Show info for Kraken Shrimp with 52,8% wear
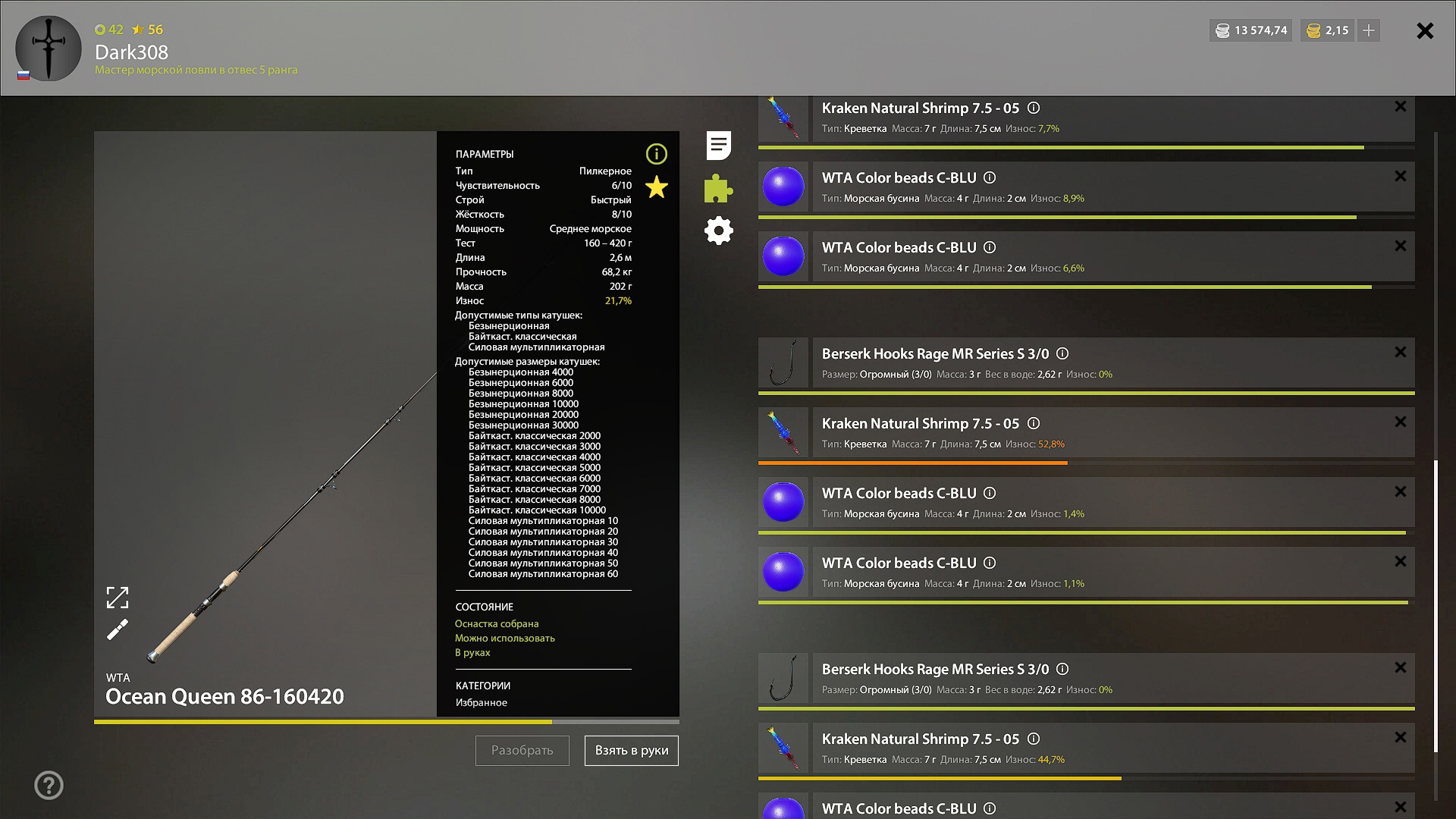The width and height of the screenshot is (1456, 819). 1034,423
